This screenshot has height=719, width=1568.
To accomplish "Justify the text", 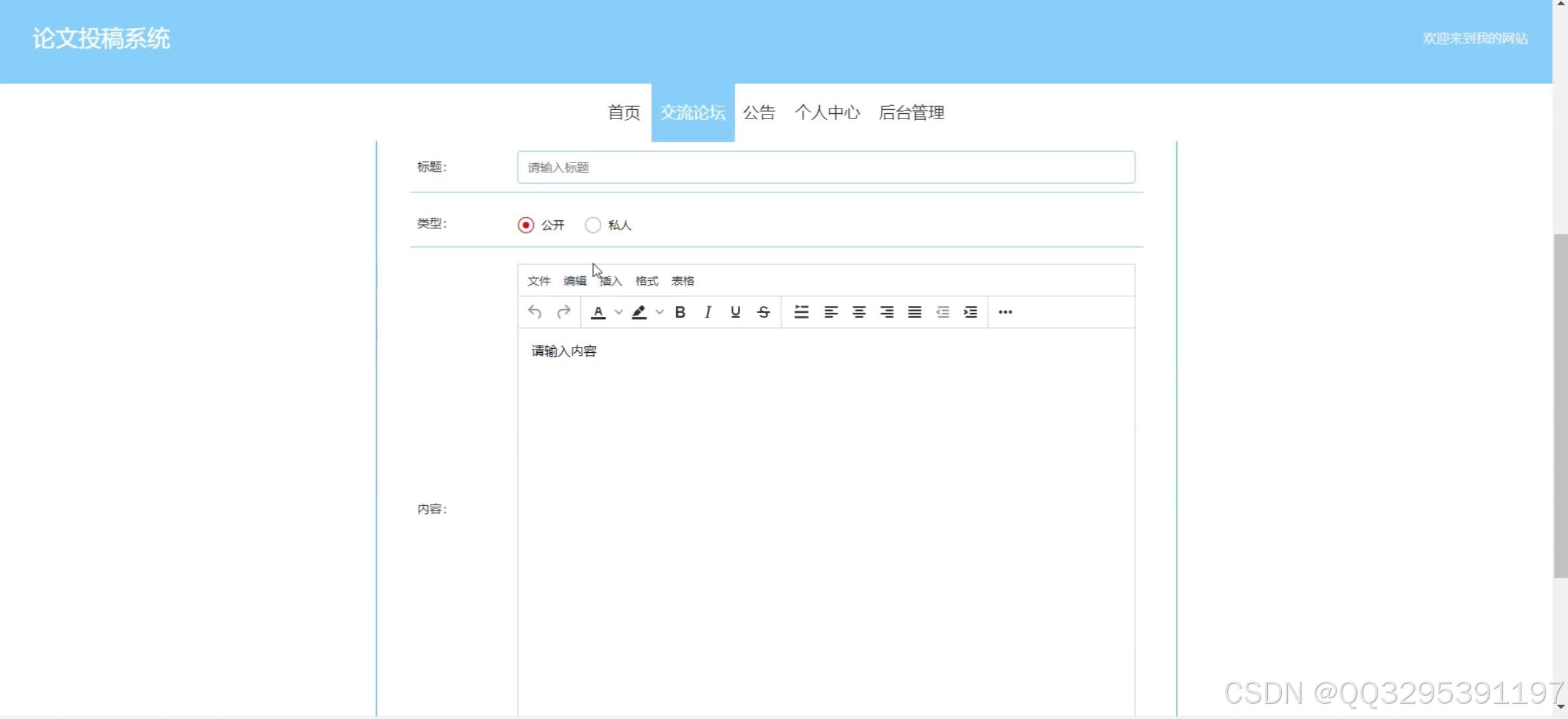I will click(x=915, y=312).
